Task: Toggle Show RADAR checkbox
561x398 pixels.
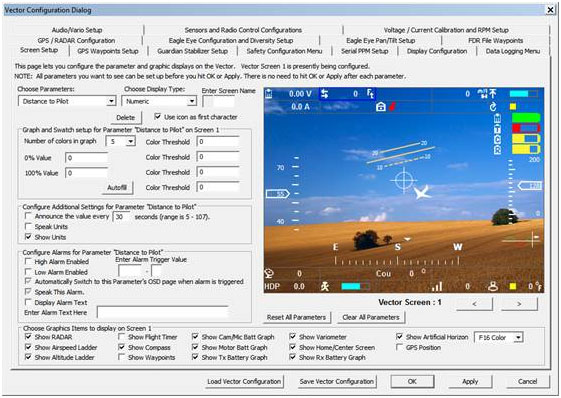Action: 28,336
